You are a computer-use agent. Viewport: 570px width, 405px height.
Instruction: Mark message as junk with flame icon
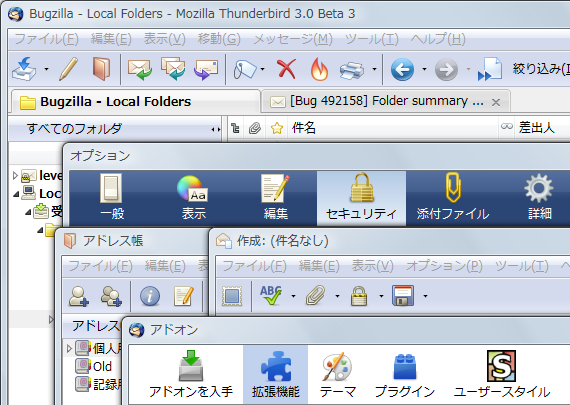[319, 68]
